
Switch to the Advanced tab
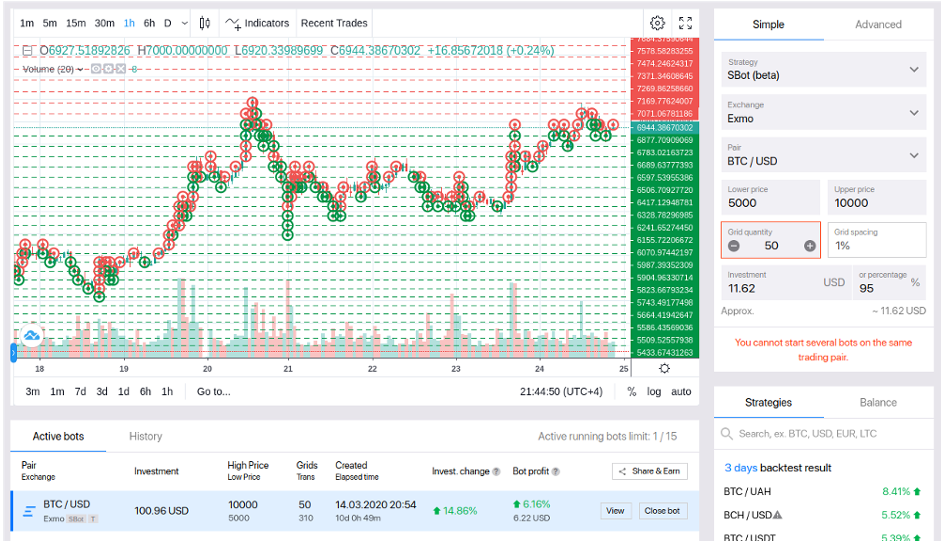(x=878, y=25)
